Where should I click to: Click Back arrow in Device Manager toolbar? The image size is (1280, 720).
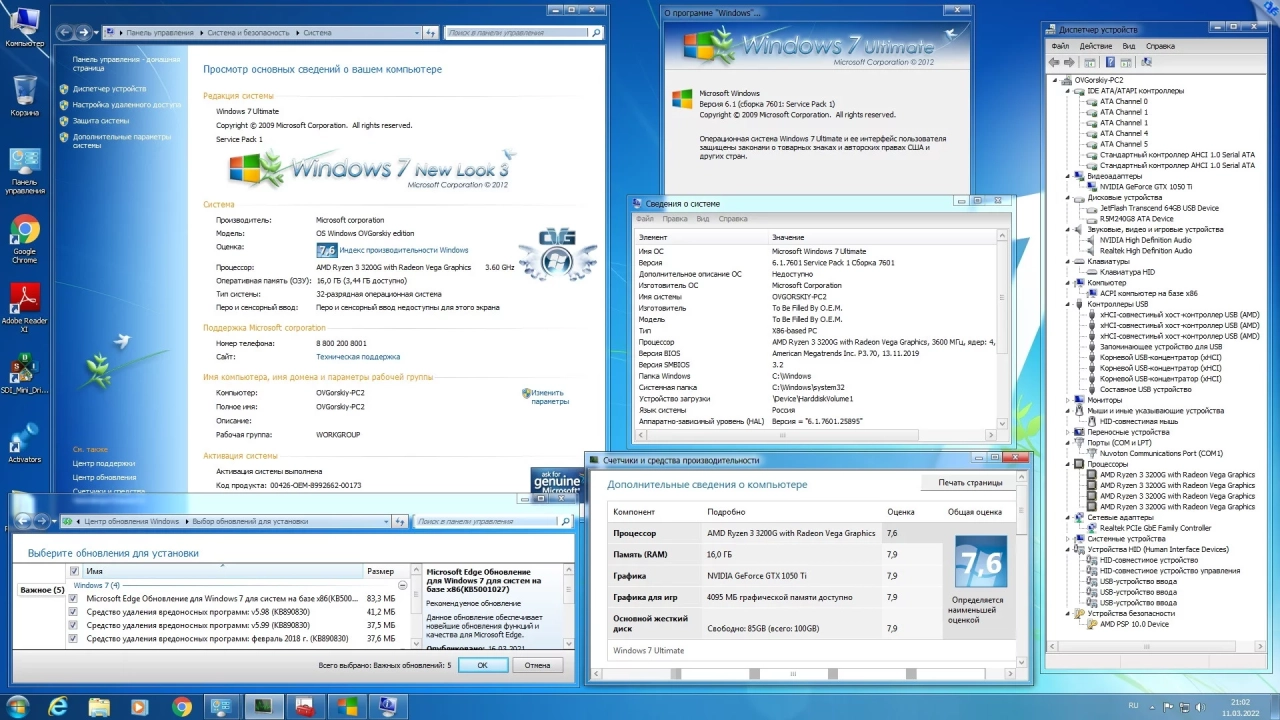(1054, 62)
